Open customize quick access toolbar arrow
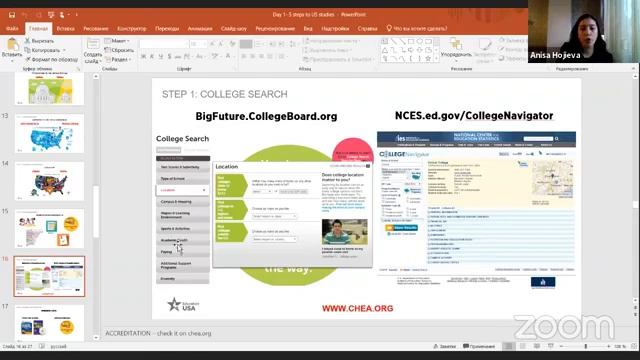Viewport: 640px width, 360px height. coord(76,15)
